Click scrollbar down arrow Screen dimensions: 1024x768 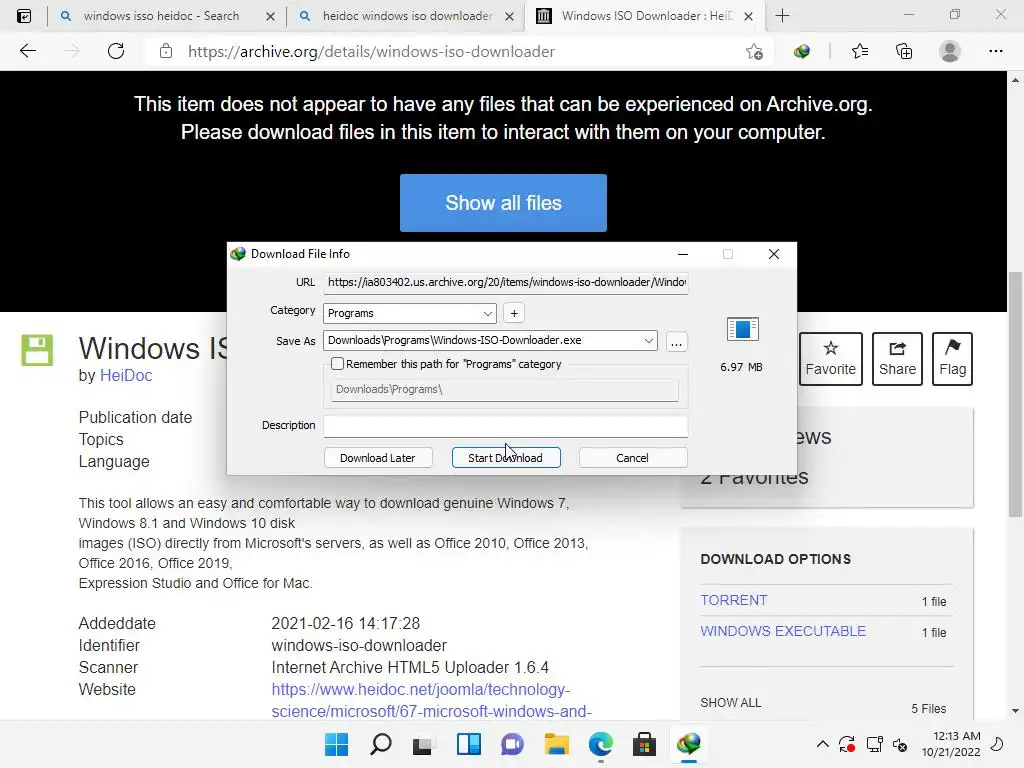[1015, 711]
